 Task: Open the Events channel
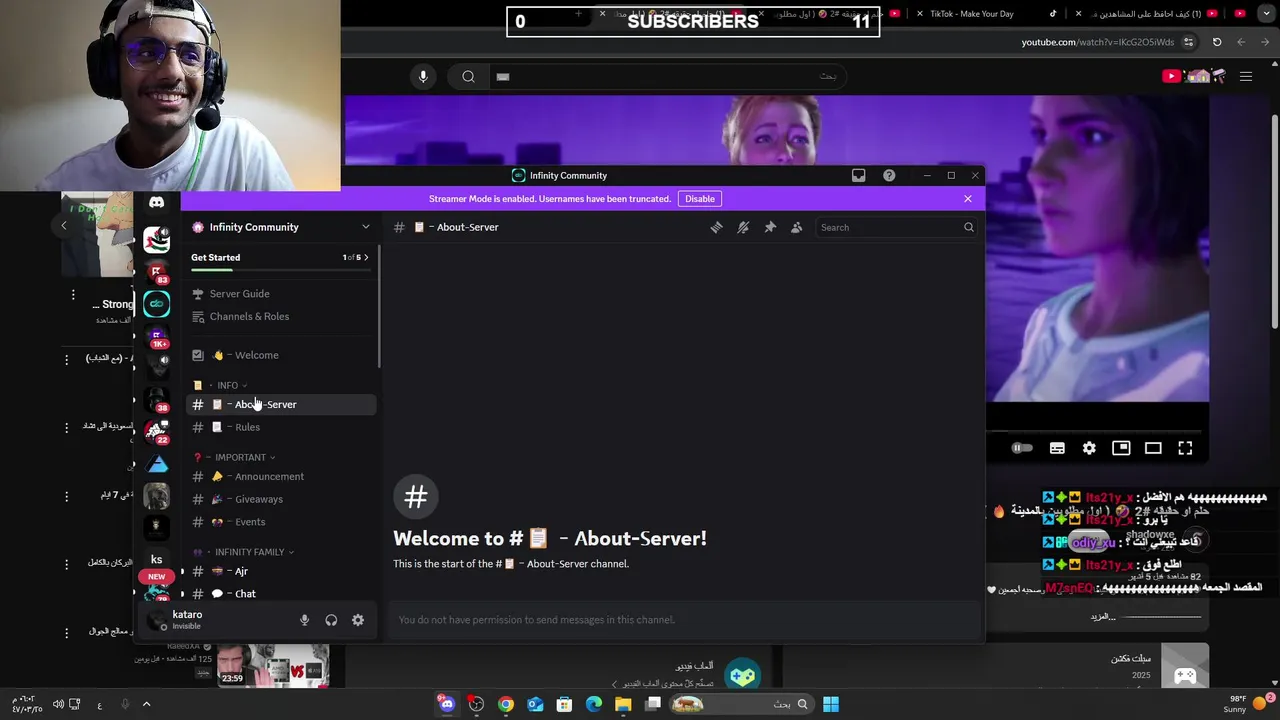point(280,522)
